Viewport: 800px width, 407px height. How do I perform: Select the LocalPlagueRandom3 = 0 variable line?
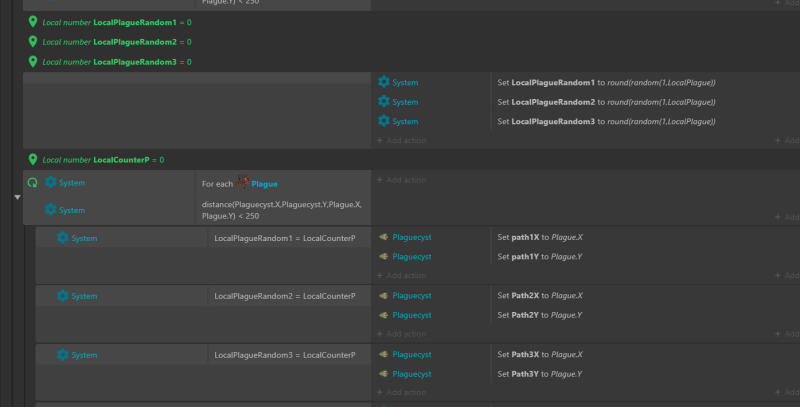(117, 62)
